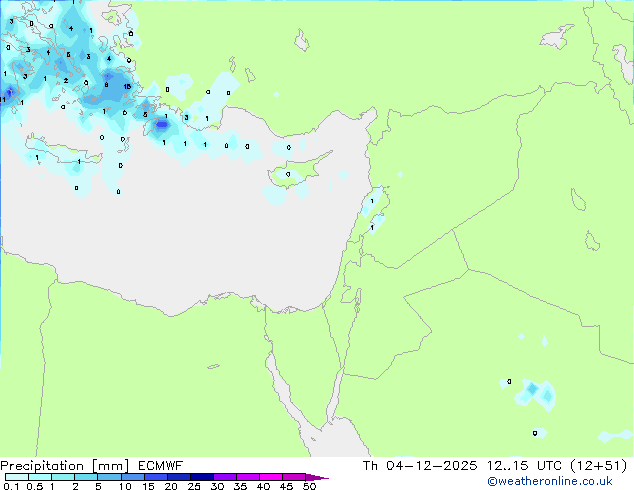Click the legend scale label "20"

[171, 486]
